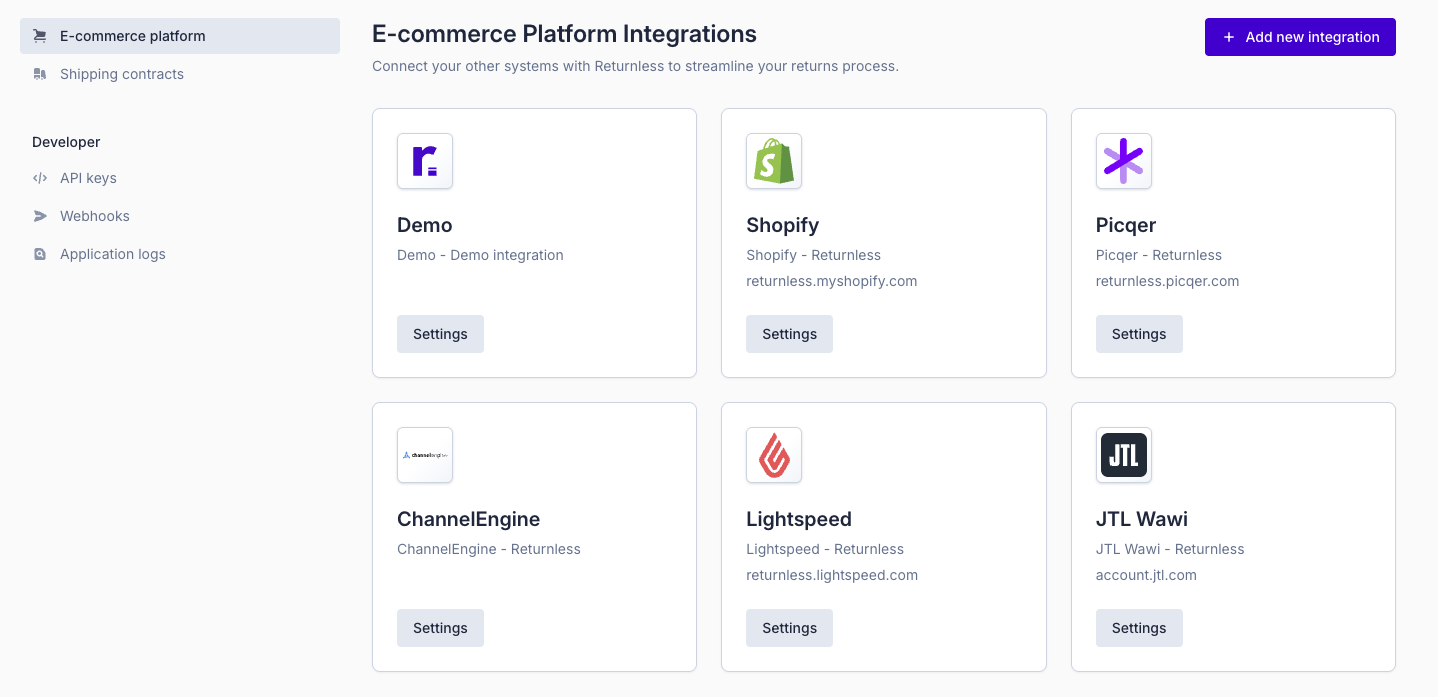Click the ChannelEngine card title

[x=468, y=519]
